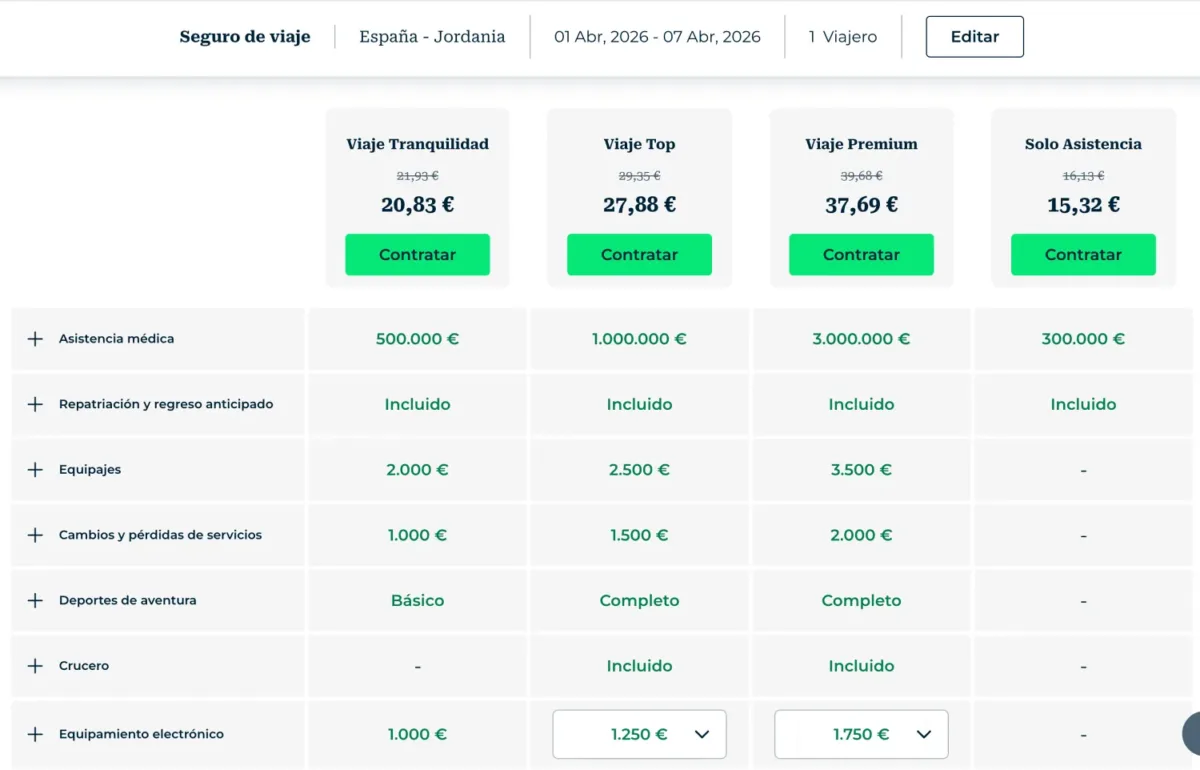Expand Equipamiento electrónico plus icon
Screen dimensions: 1200x770
35,734
